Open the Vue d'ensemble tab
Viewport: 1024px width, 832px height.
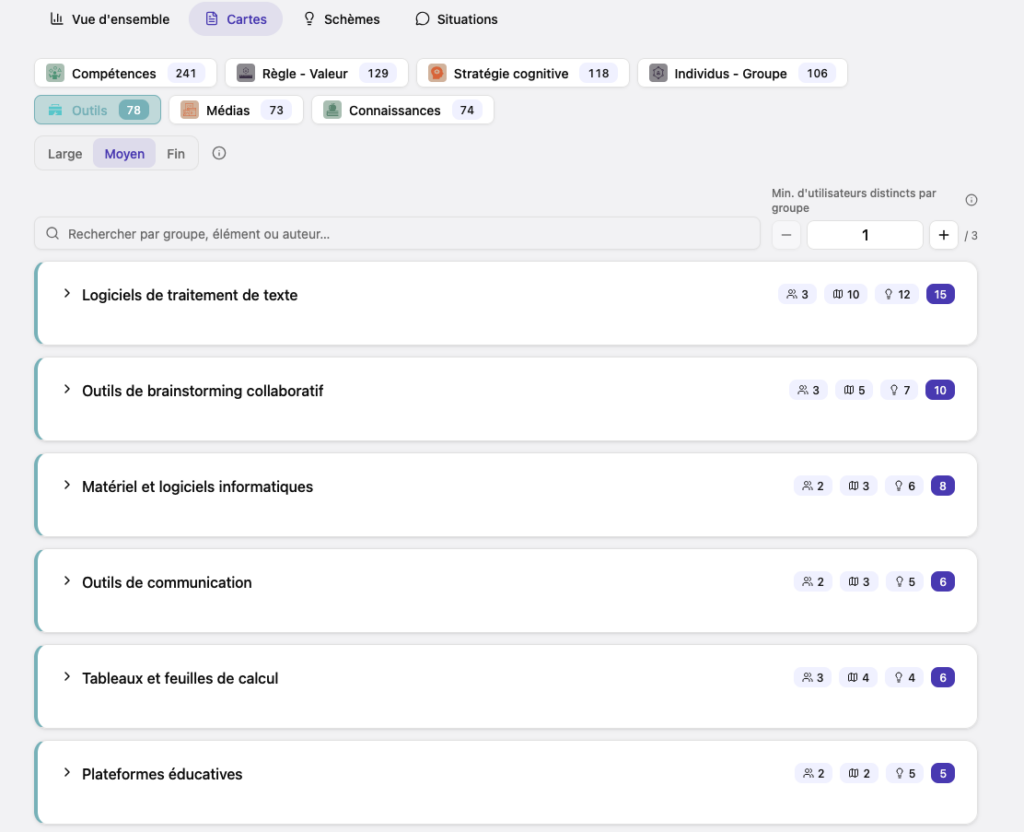[110, 19]
